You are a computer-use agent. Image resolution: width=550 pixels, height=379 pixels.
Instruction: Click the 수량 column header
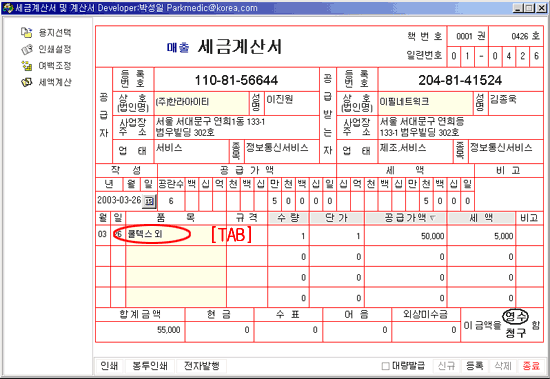coord(288,218)
